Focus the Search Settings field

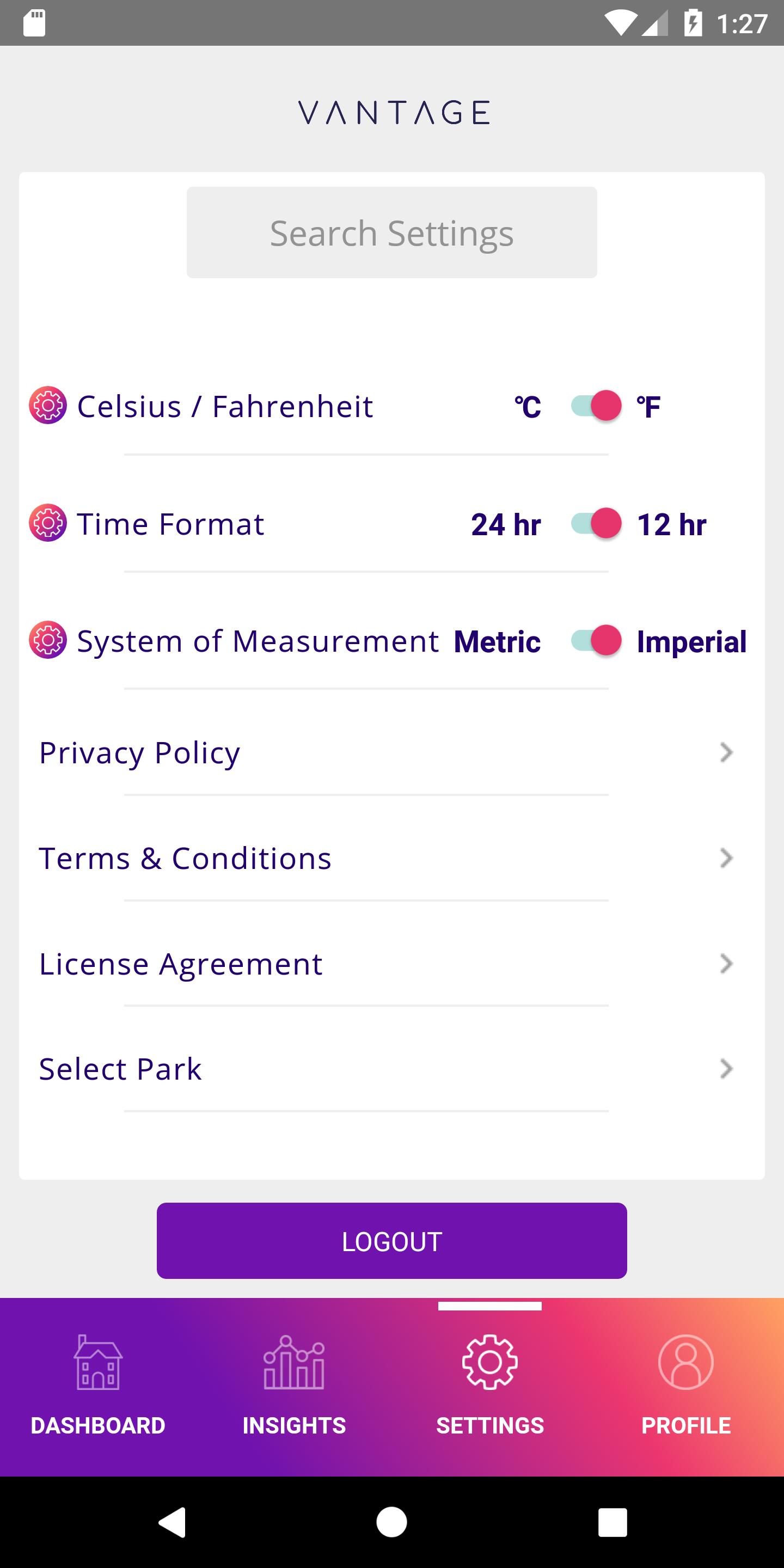tap(392, 232)
